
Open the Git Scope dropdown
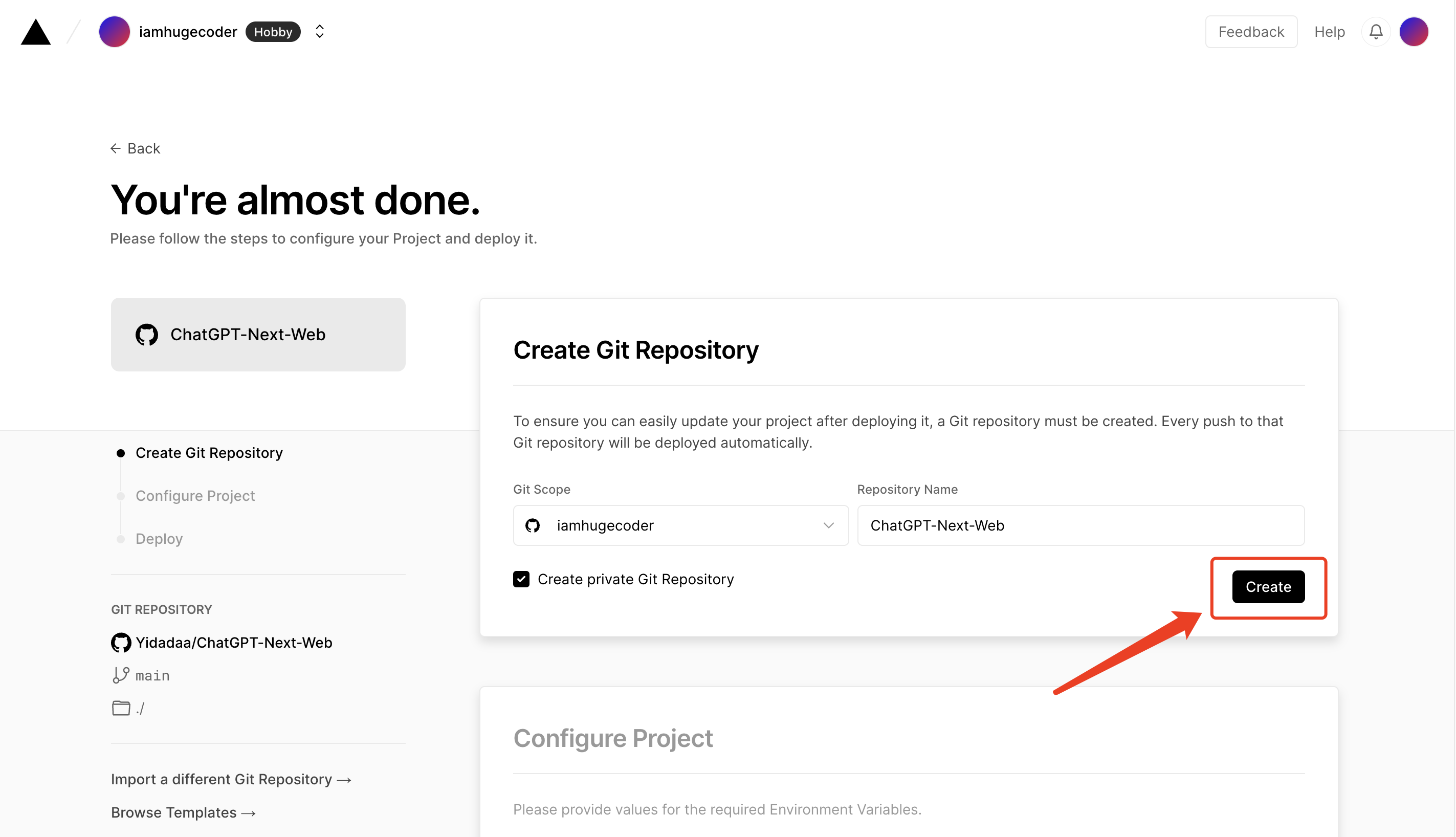680,525
